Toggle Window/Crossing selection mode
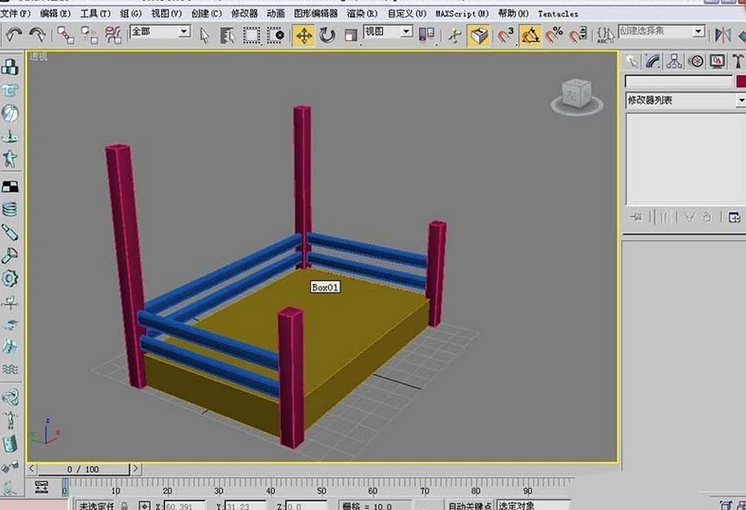The height and width of the screenshot is (510, 746). pyautogui.click(x=275, y=35)
